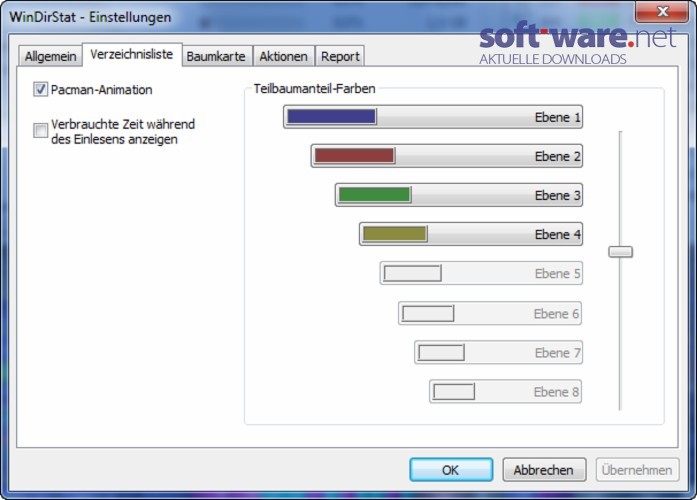Click the Ebene 2 label
The image size is (697, 500).
(557, 156)
